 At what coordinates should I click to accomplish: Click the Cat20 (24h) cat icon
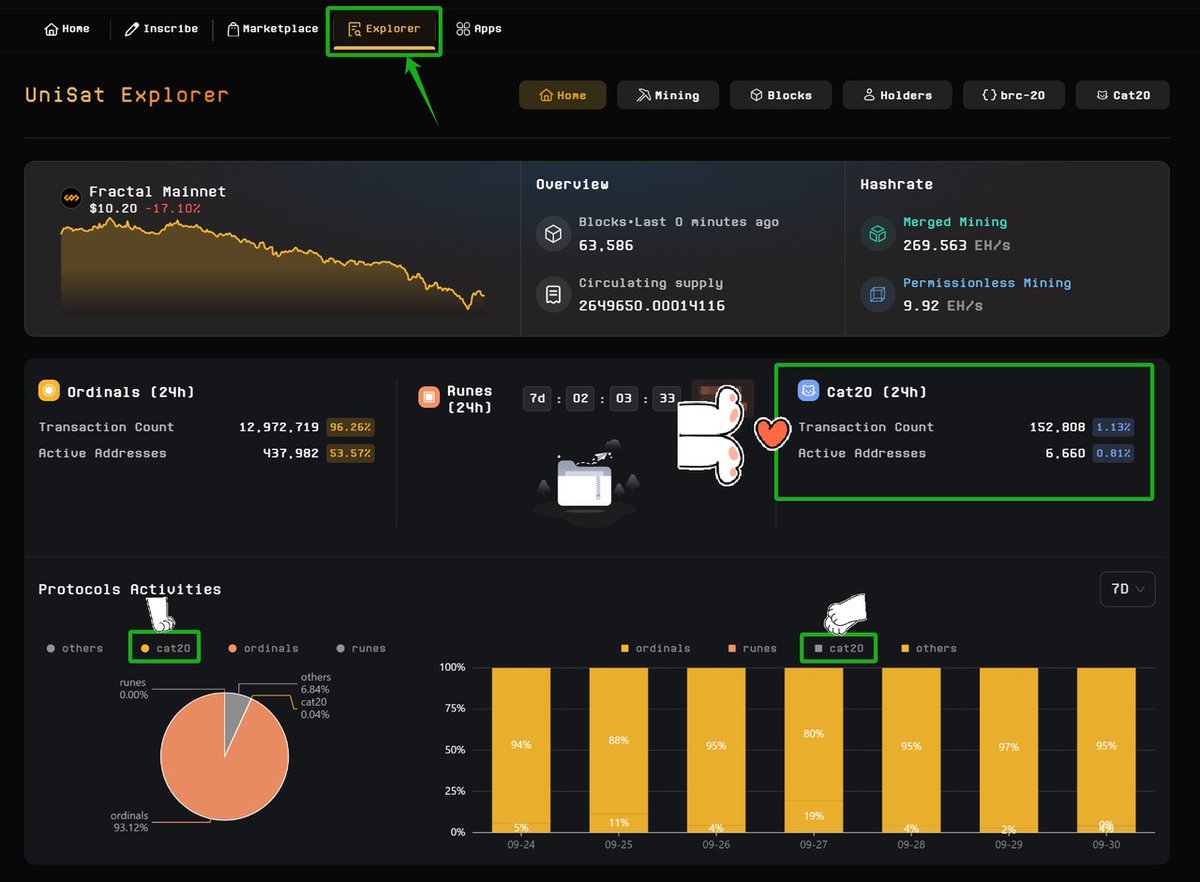(808, 391)
